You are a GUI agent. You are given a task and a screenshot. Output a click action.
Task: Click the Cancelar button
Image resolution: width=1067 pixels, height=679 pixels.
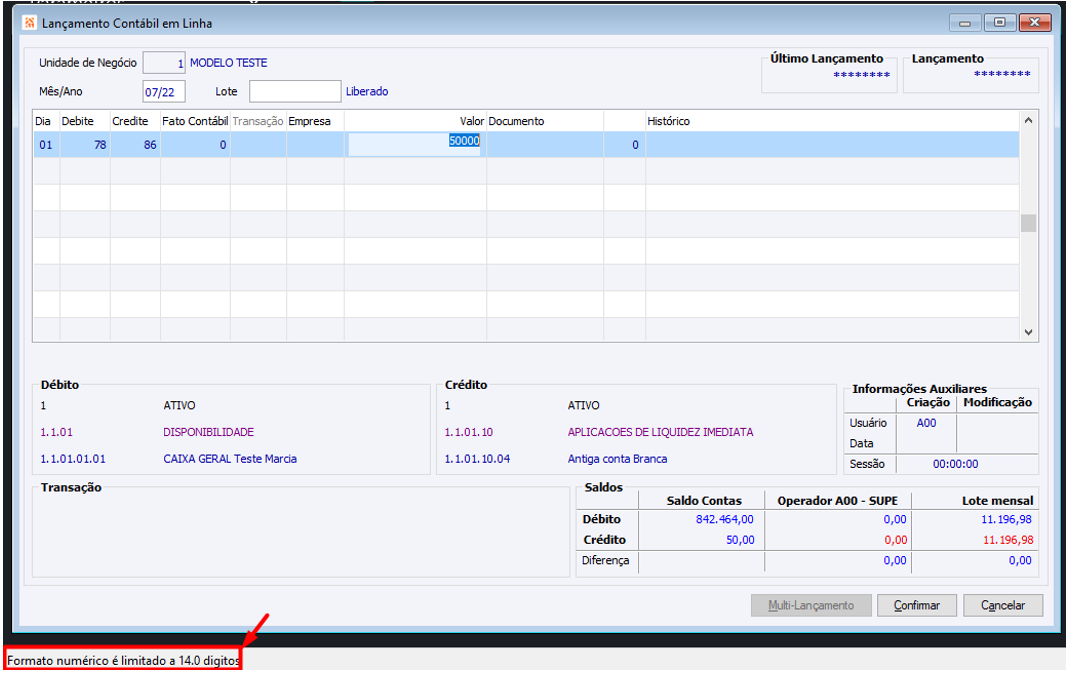click(1003, 606)
